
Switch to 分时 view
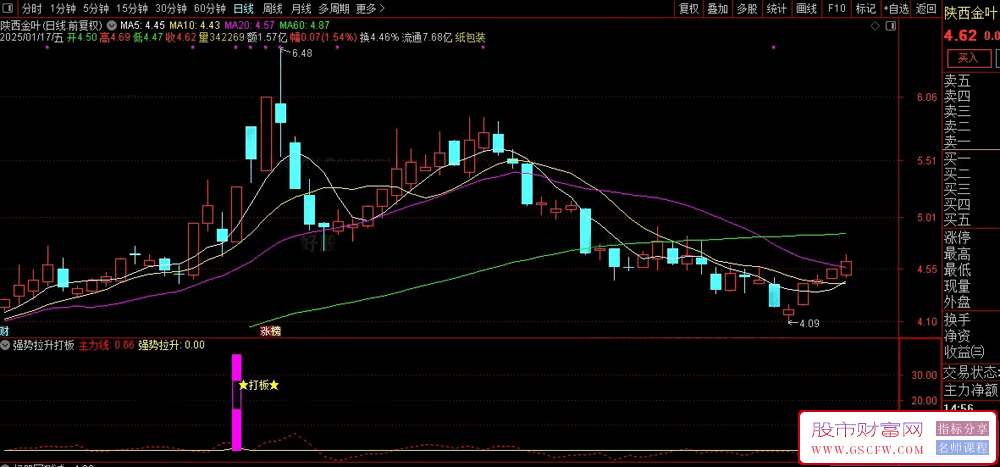tap(31, 8)
